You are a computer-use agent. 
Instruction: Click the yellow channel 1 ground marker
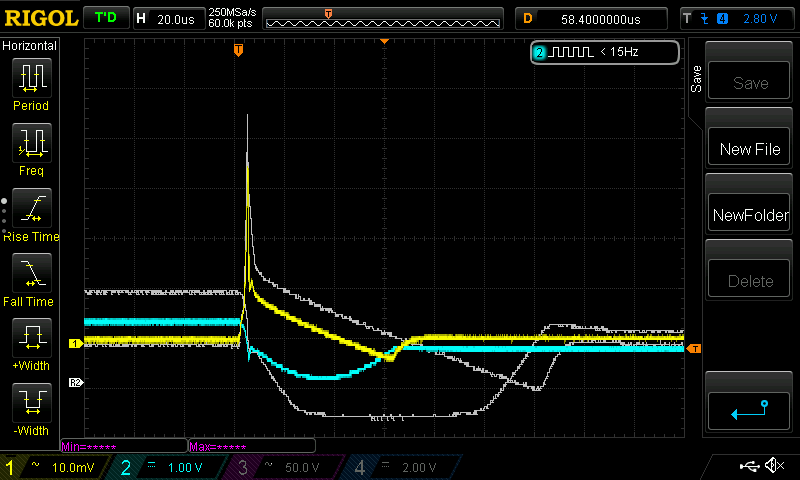tap(76, 343)
